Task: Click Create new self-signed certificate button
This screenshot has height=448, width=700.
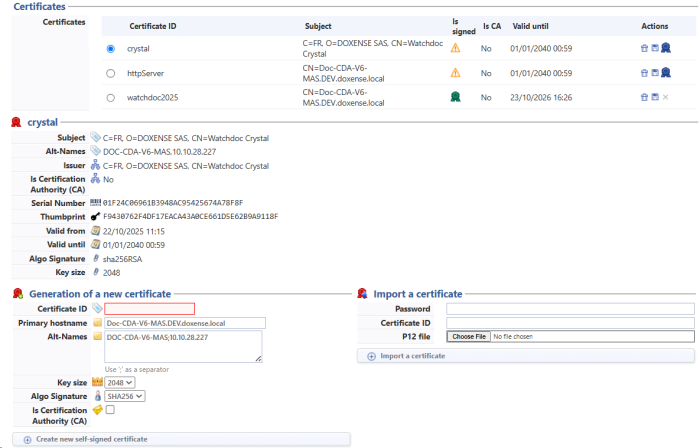Action: pos(181,439)
